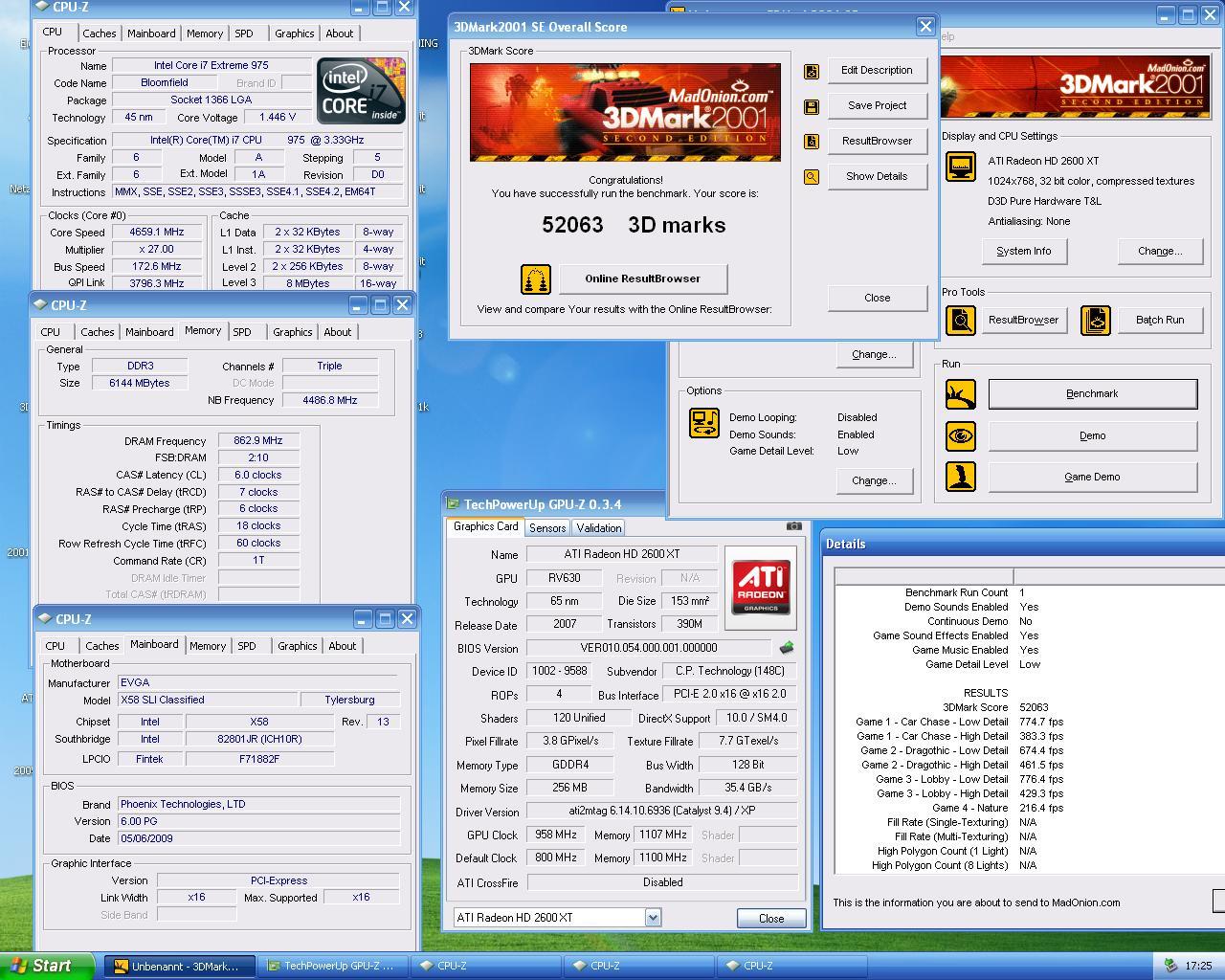Click the Windows Start button
This screenshot has width=1225, height=980.
click(x=47, y=966)
